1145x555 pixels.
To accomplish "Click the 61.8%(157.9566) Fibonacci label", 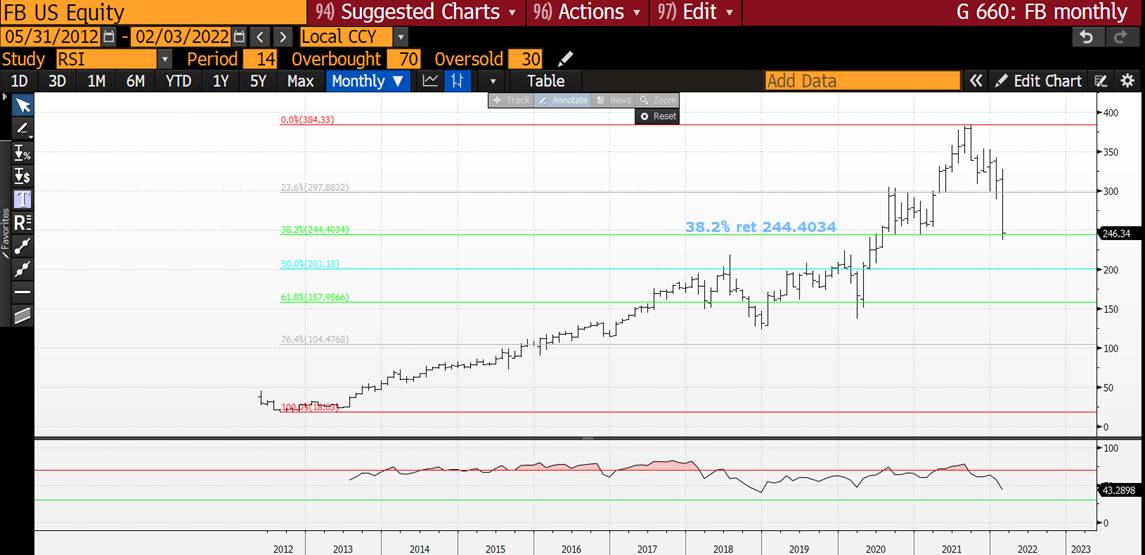I will 315,297.
